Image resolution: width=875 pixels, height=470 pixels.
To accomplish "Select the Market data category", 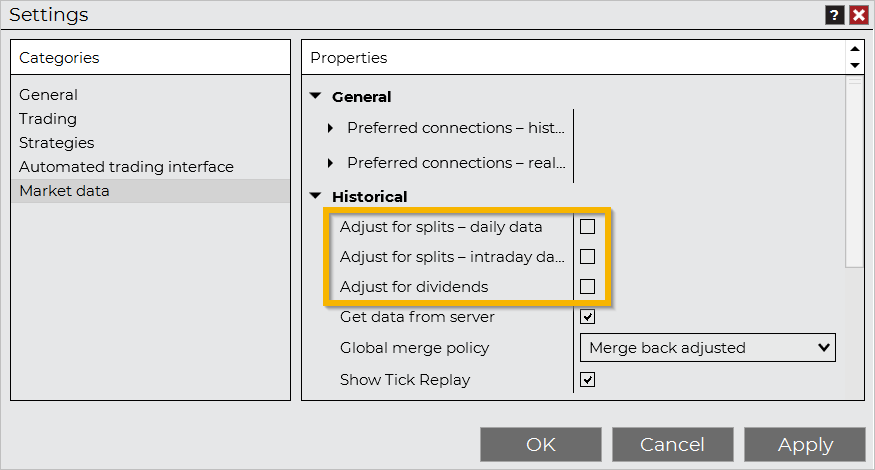I will tap(150, 191).
